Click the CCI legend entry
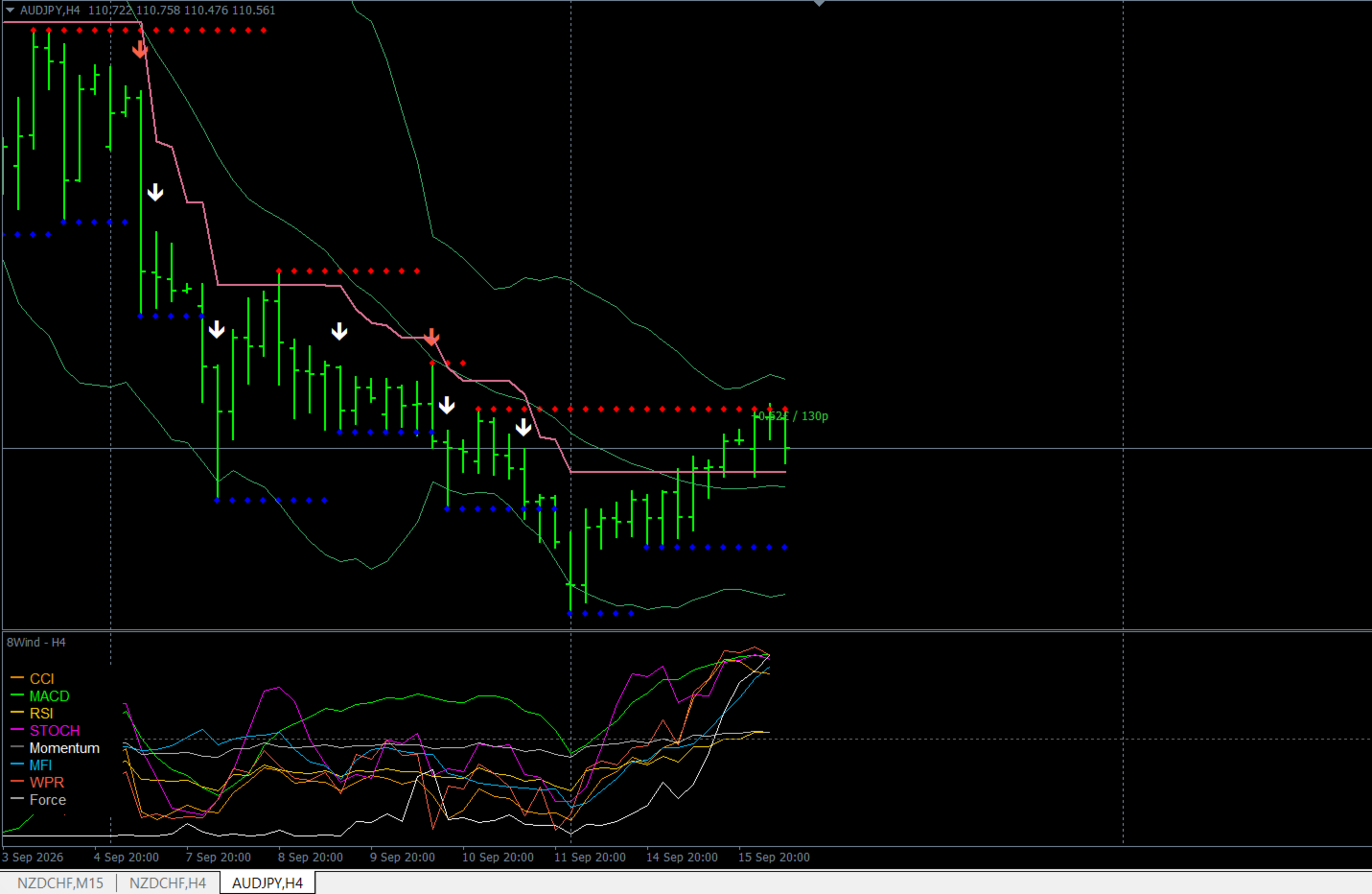 tap(41, 678)
